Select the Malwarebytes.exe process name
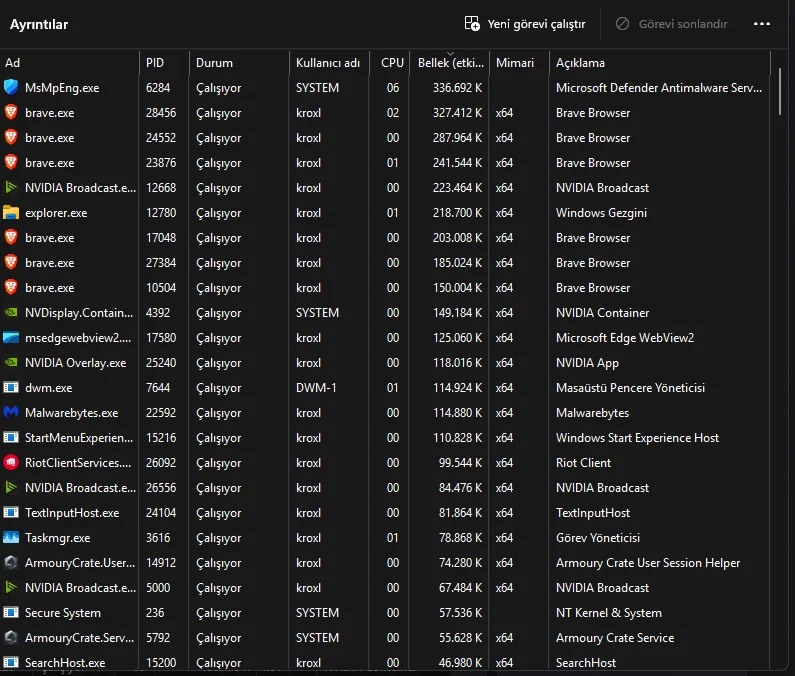Image resolution: width=795 pixels, height=676 pixels. coord(71,413)
